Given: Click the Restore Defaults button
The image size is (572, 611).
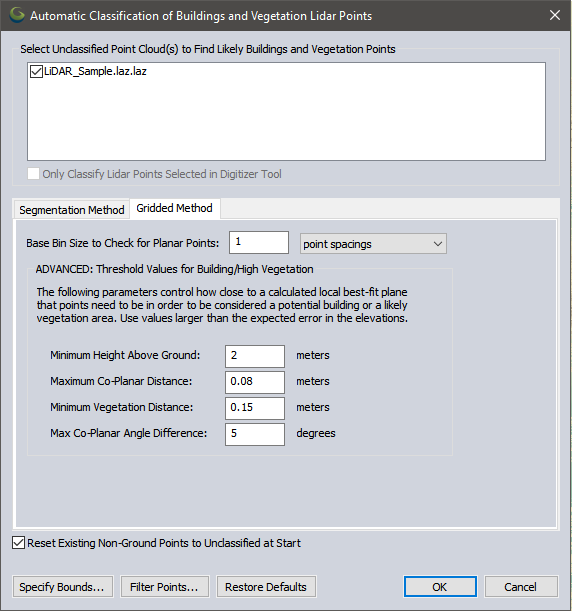Looking at the screenshot, I should point(266,587).
